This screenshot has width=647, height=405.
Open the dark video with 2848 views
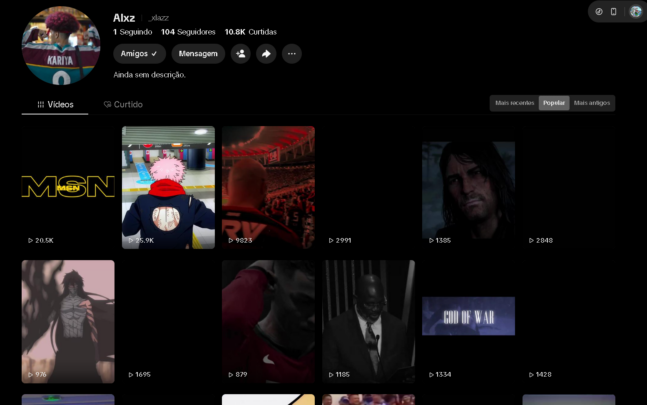coord(569,187)
